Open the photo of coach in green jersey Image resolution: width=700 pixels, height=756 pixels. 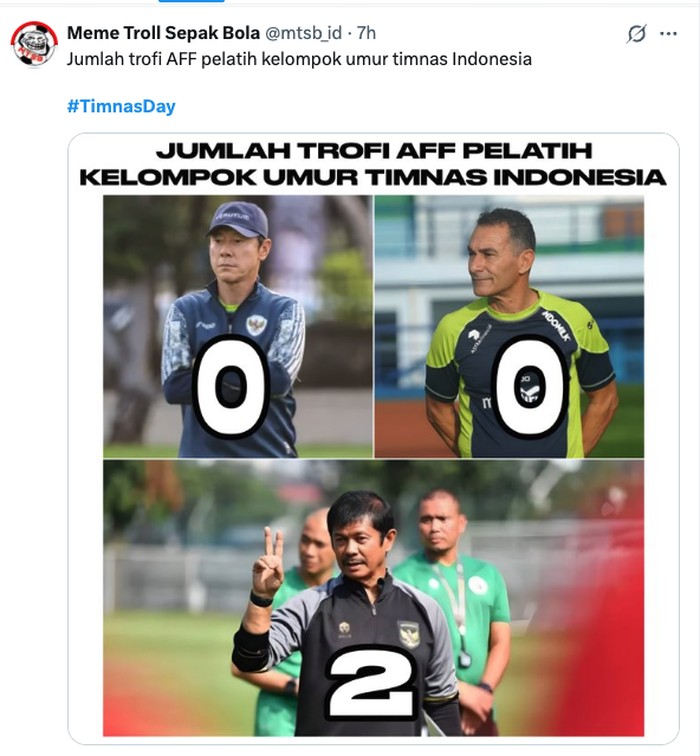509,326
